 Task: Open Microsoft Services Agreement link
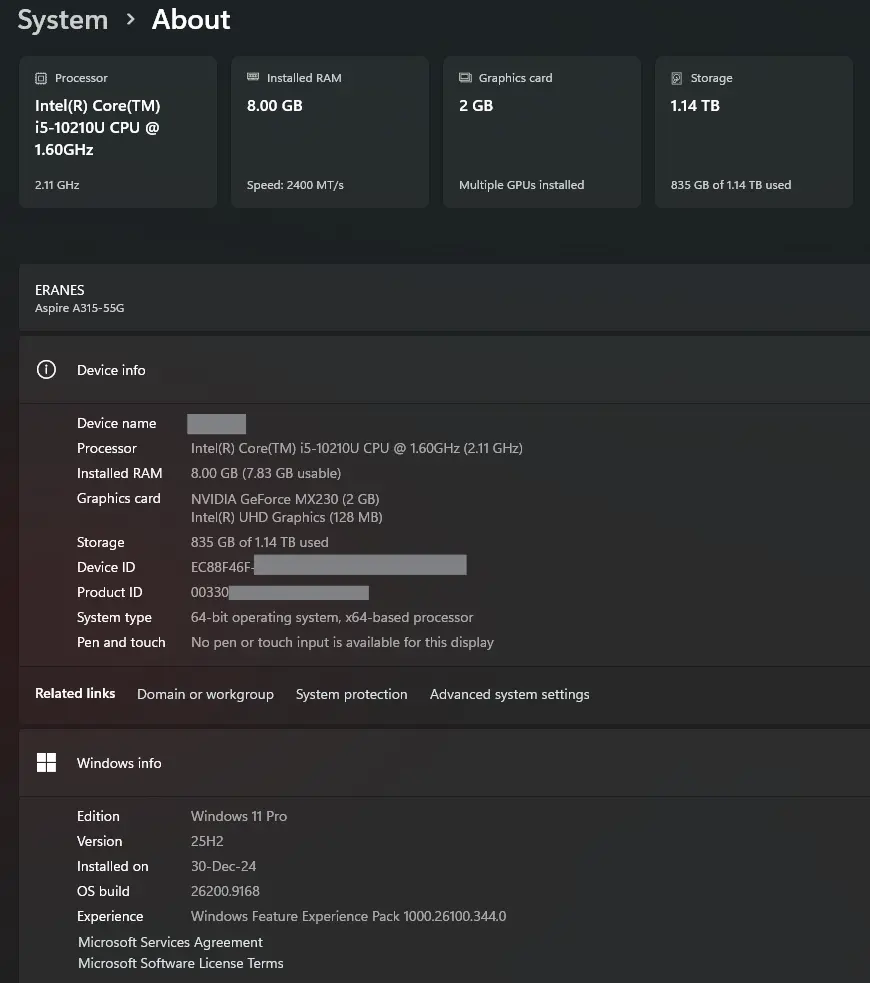[x=170, y=942]
